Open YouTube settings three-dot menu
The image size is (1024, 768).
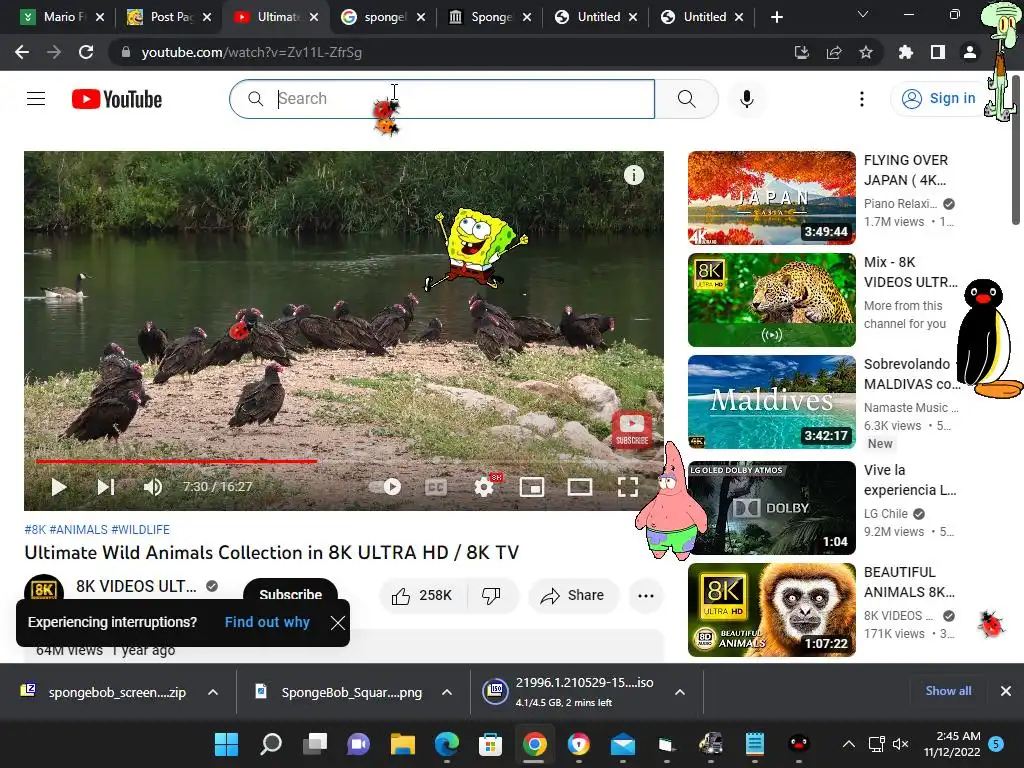tap(861, 99)
